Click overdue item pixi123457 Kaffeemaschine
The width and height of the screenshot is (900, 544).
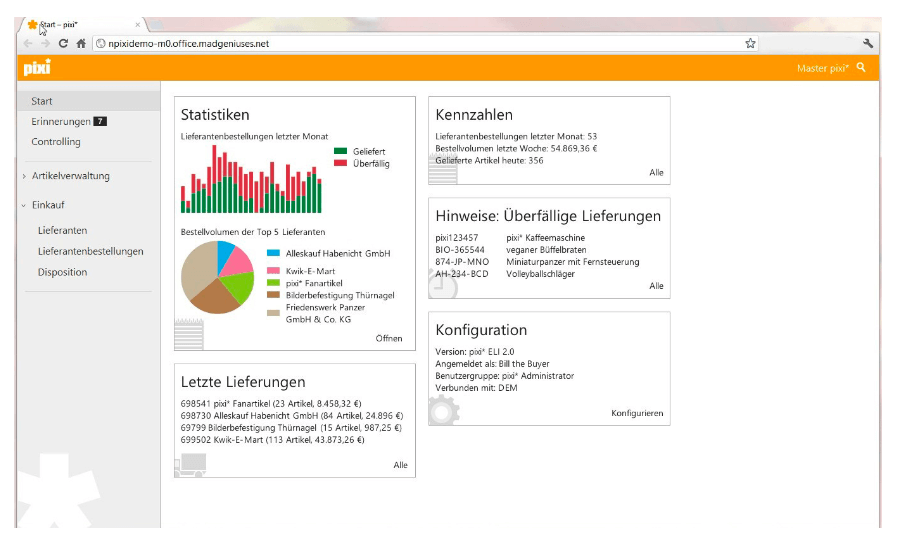510,238
